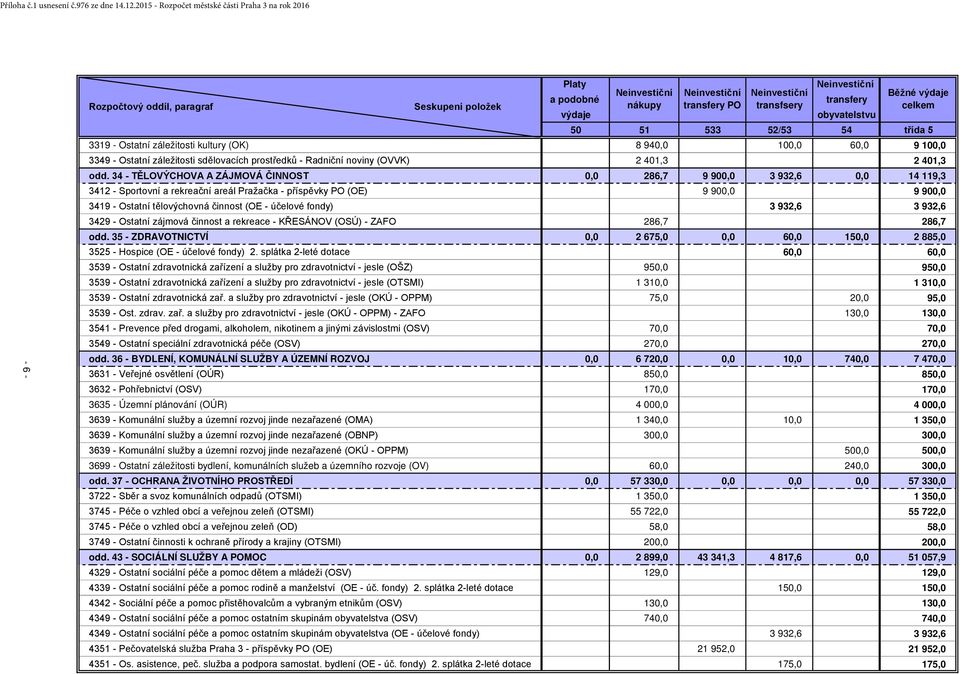
Task: Select the PO transfer value '21 952,0' in row 4351
Action: [x=716, y=649]
